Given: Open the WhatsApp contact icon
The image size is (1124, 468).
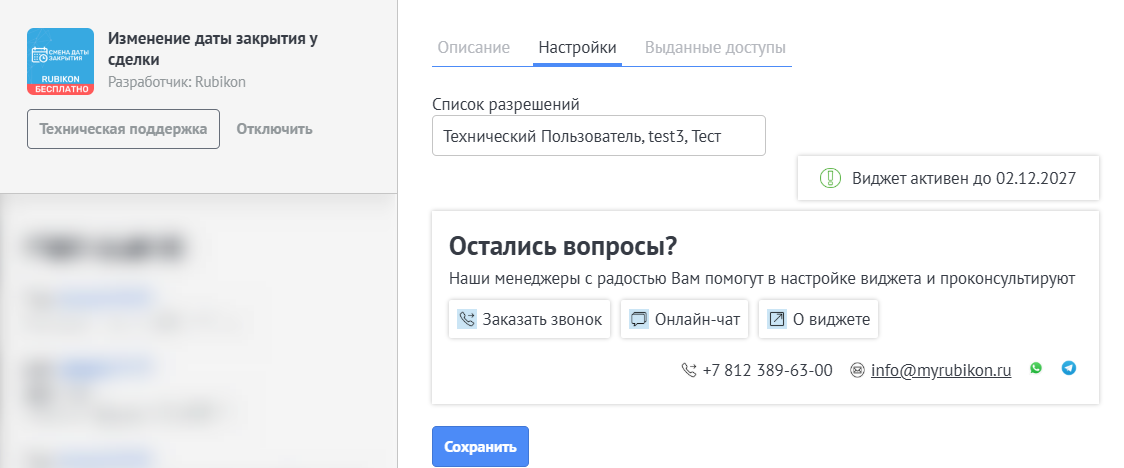Looking at the screenshot, I should point(1036,368).
